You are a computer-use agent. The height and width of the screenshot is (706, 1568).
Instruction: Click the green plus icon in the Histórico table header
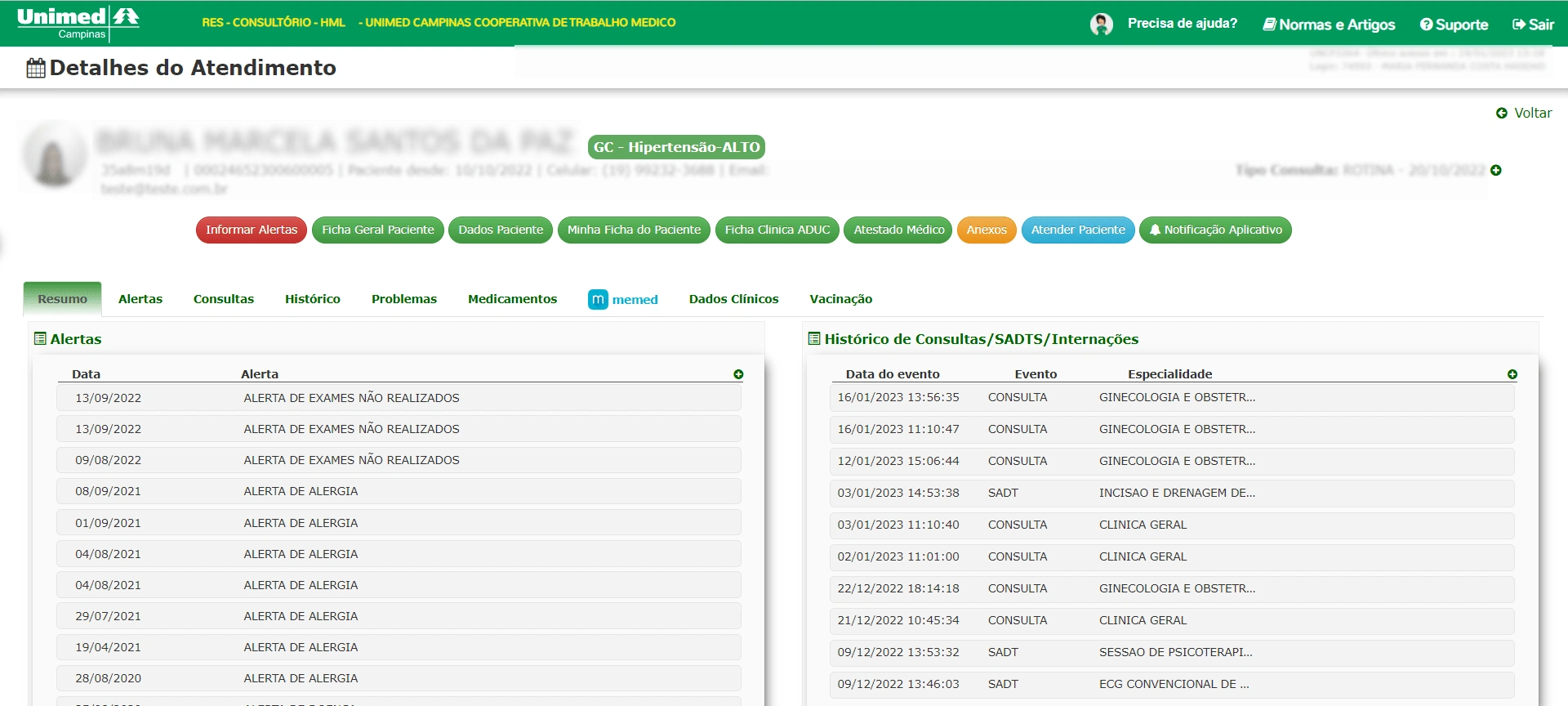(1512, 374)
